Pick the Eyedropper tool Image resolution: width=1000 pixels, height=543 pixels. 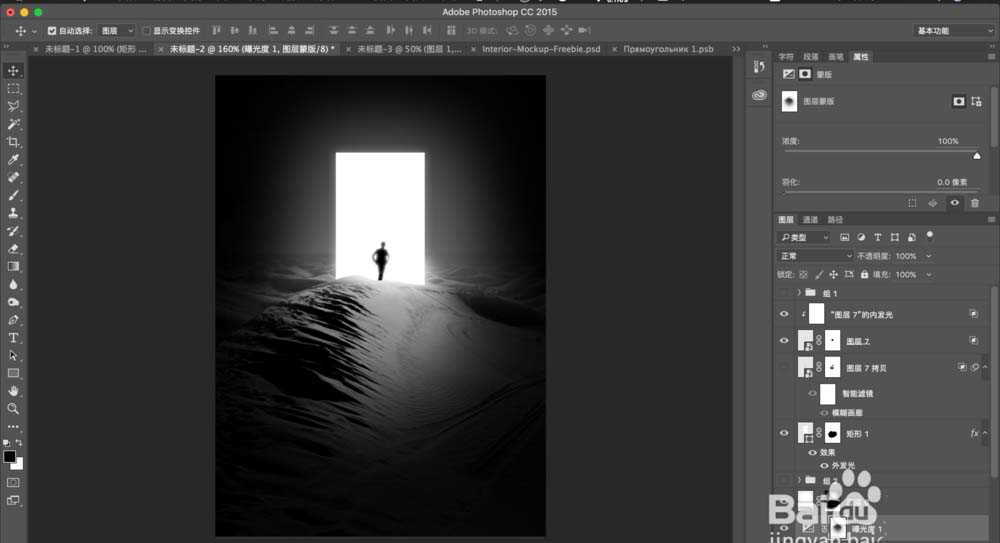click(x=13, y=160)
